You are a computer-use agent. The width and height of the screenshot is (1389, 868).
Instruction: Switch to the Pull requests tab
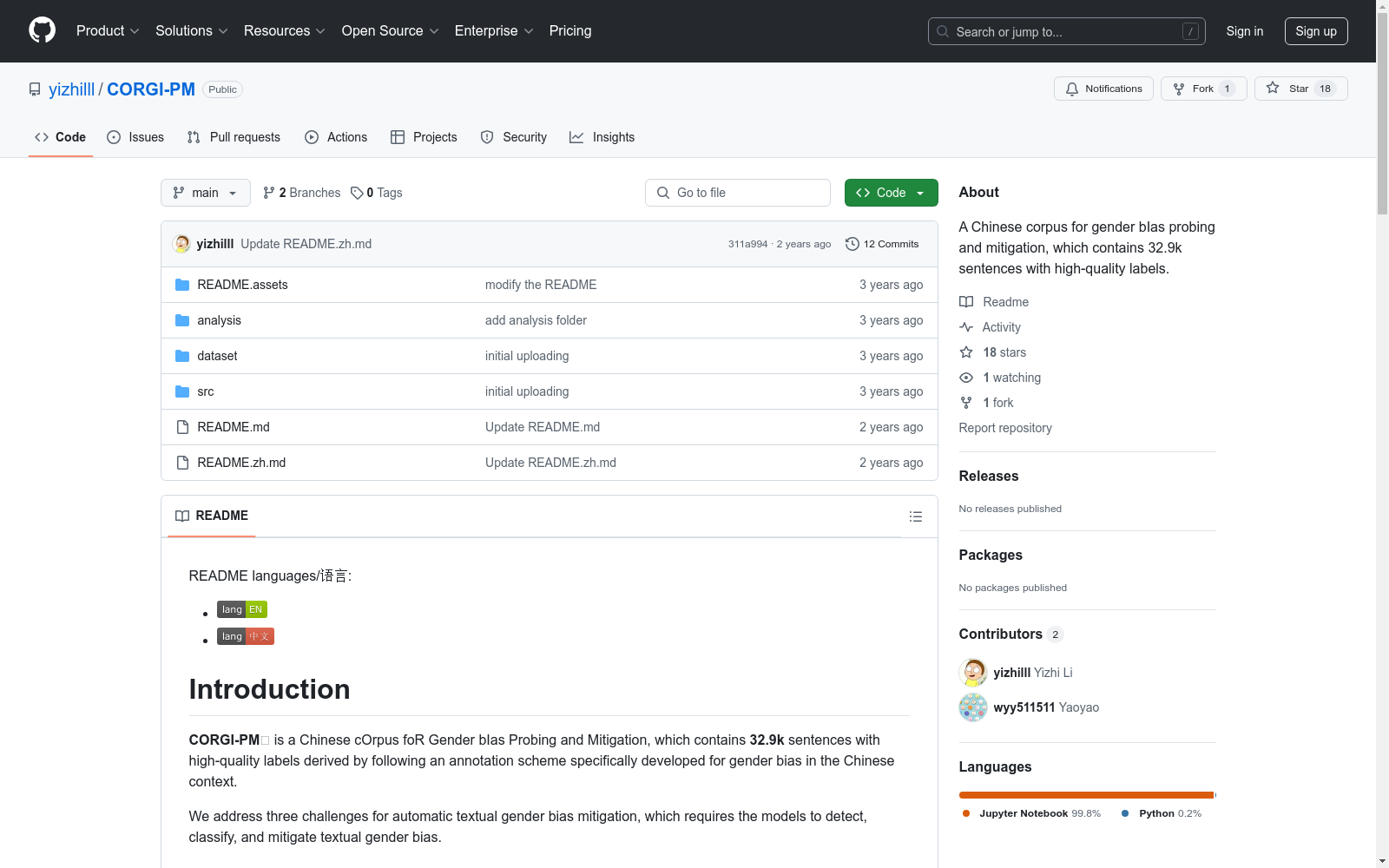click(234, 137)
